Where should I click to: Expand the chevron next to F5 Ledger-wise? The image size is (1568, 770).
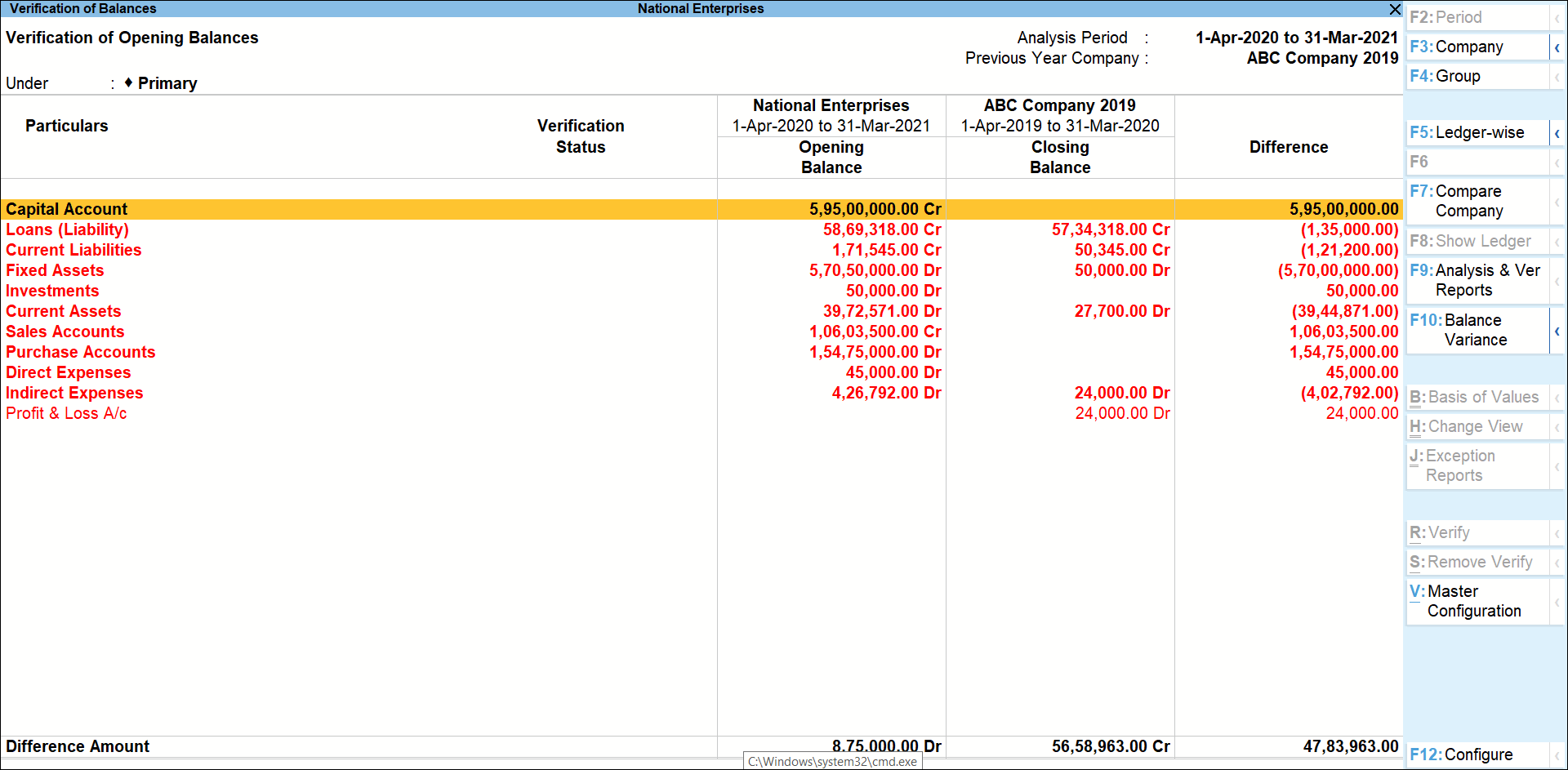(x=1558, y=132)
